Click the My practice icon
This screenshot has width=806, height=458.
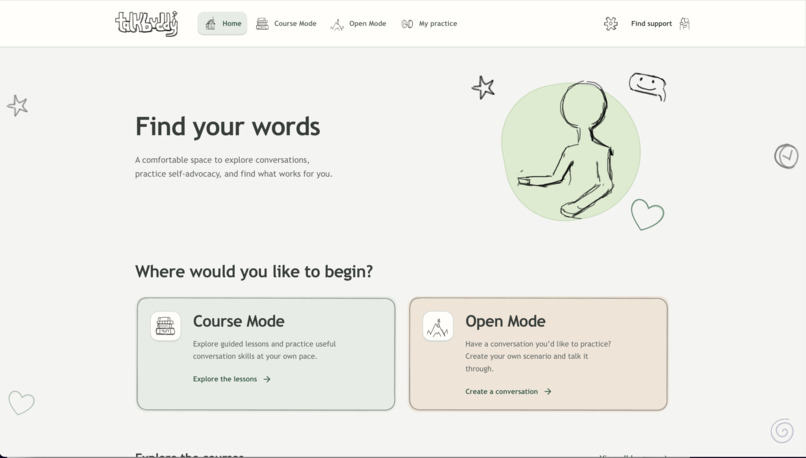tap(407, 24)
